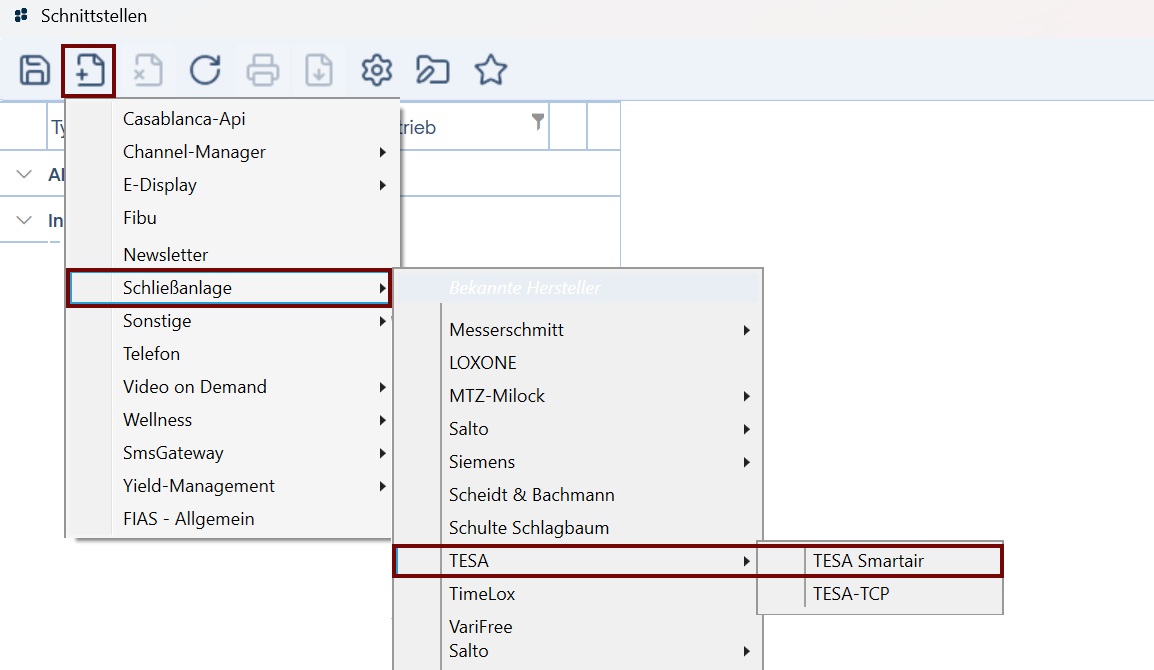Screen dimensions: 1154x670
Task: Open SmsGateway submenu
Action: [229, 454]
